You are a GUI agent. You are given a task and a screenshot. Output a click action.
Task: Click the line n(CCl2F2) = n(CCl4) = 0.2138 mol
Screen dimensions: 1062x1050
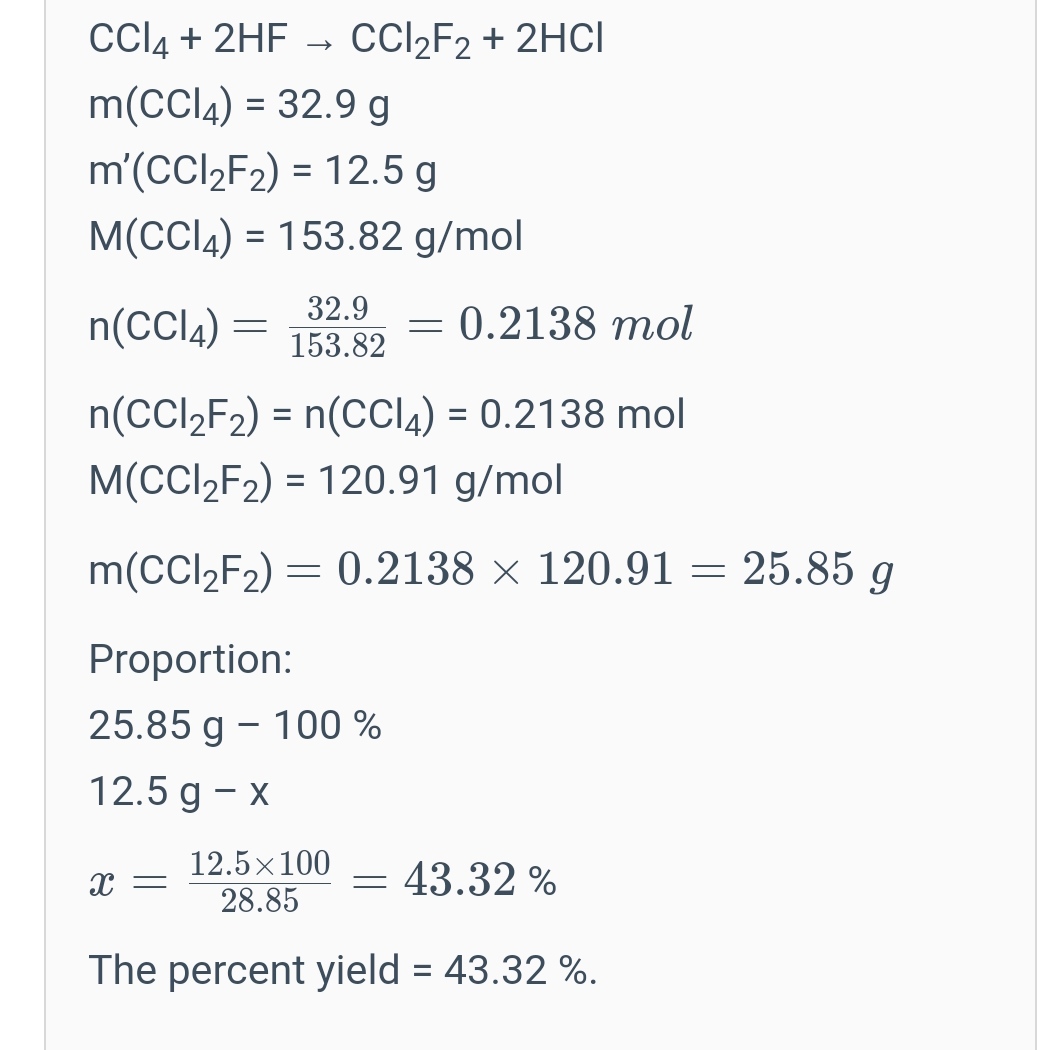coord(386,414)
